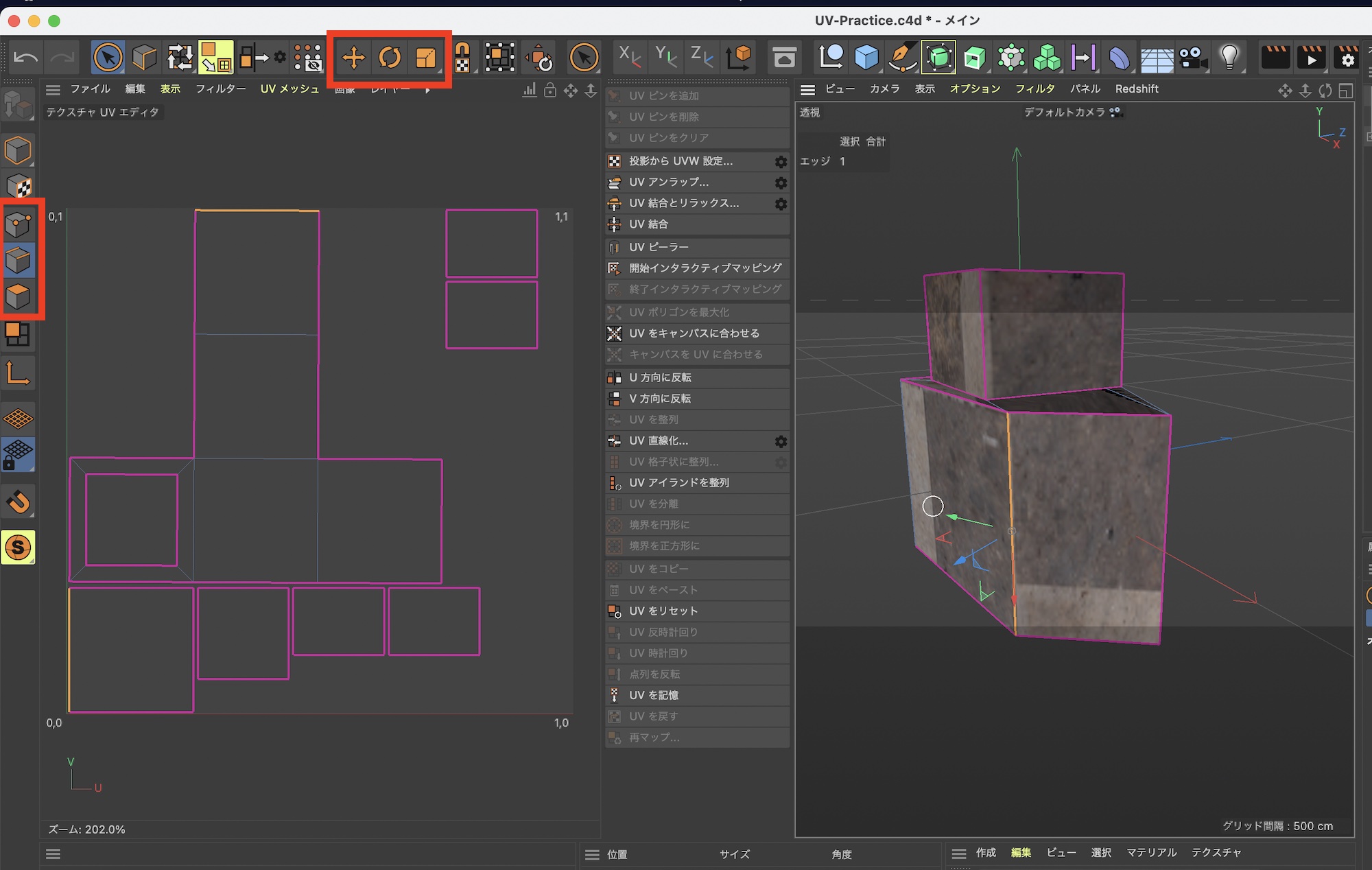Open the UV メッシュ menu
Image resolution: width=1372 pixels, height=870 pixels.
pyautogui.click(x=289, y=89)
